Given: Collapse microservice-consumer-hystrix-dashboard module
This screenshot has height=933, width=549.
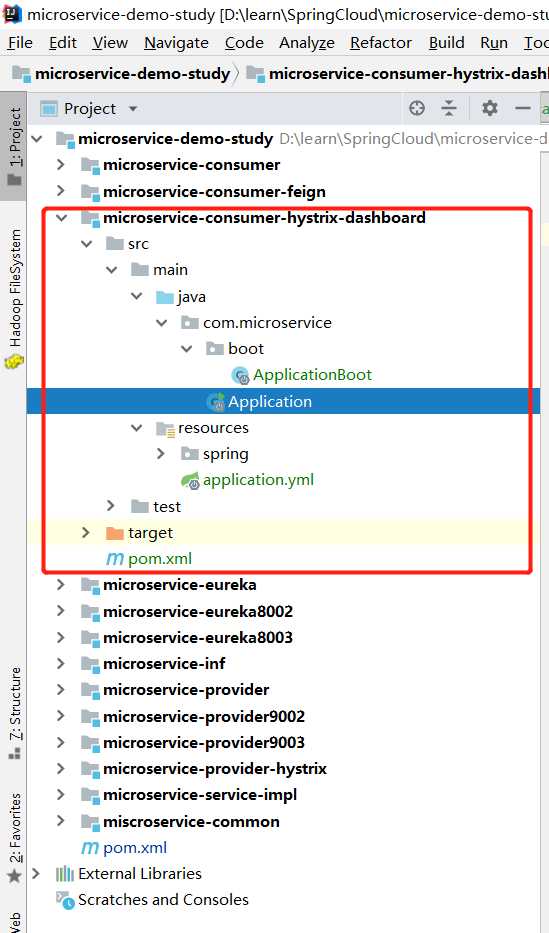Looking at the screenshot, I should (61, 218).
